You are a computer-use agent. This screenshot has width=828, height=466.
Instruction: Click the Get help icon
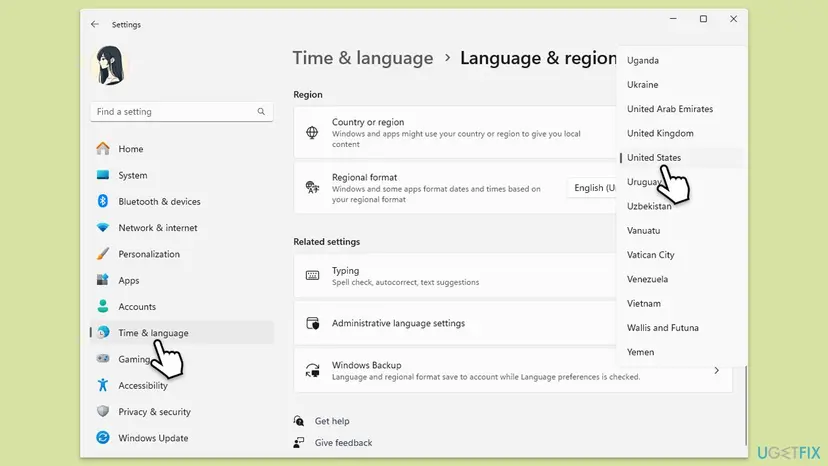299,421
